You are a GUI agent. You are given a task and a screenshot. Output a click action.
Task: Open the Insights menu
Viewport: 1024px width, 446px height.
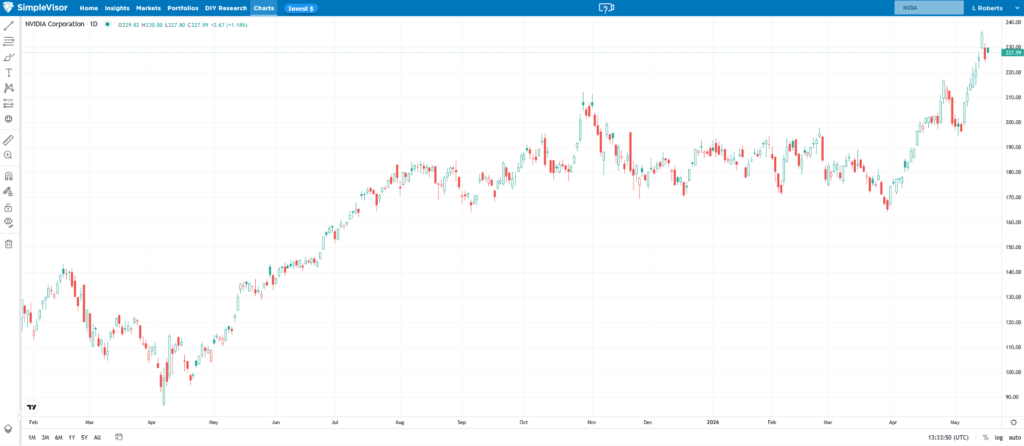tap(117, 8)
